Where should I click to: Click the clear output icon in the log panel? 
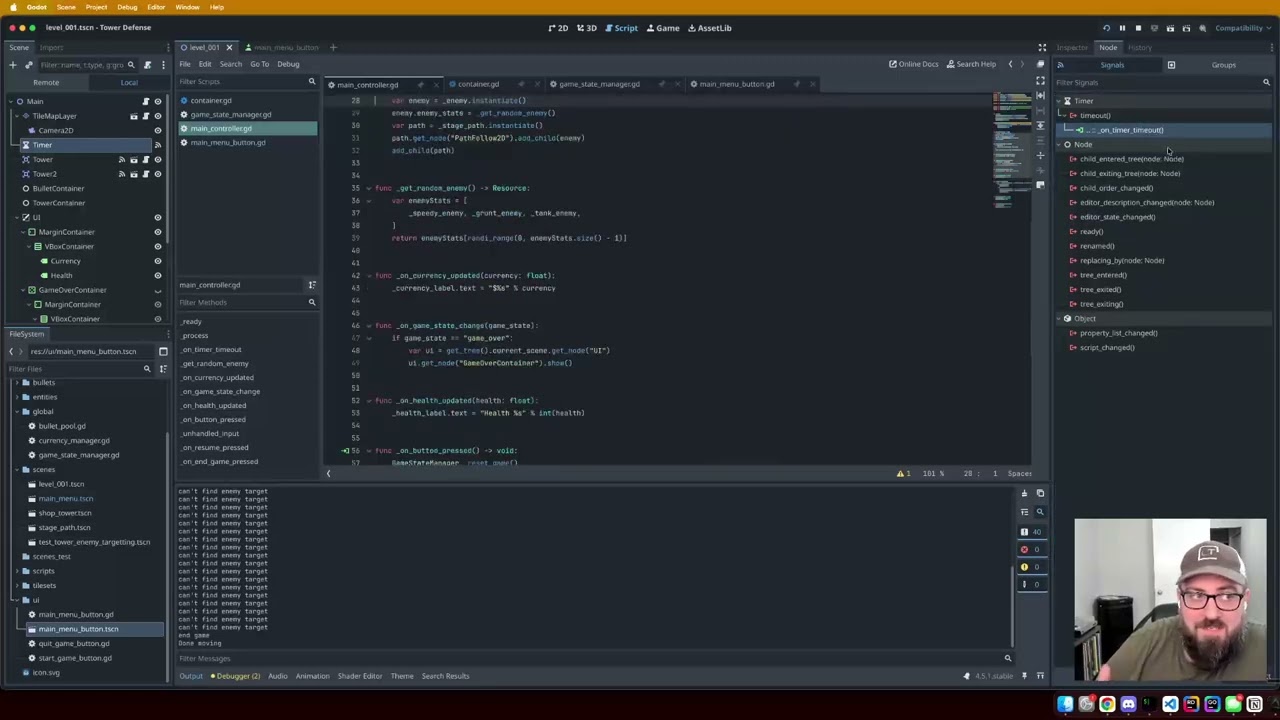tap(1024, 494)
